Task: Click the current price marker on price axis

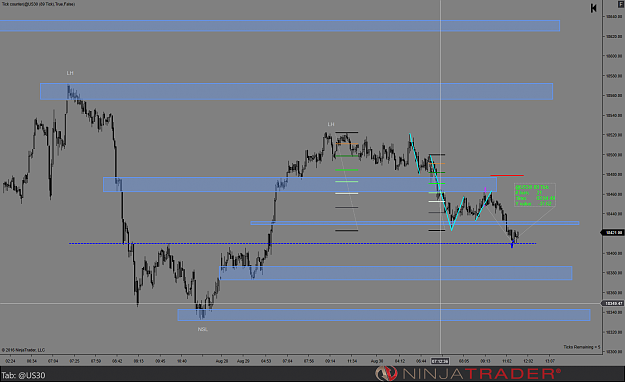Action: [613, 232]
